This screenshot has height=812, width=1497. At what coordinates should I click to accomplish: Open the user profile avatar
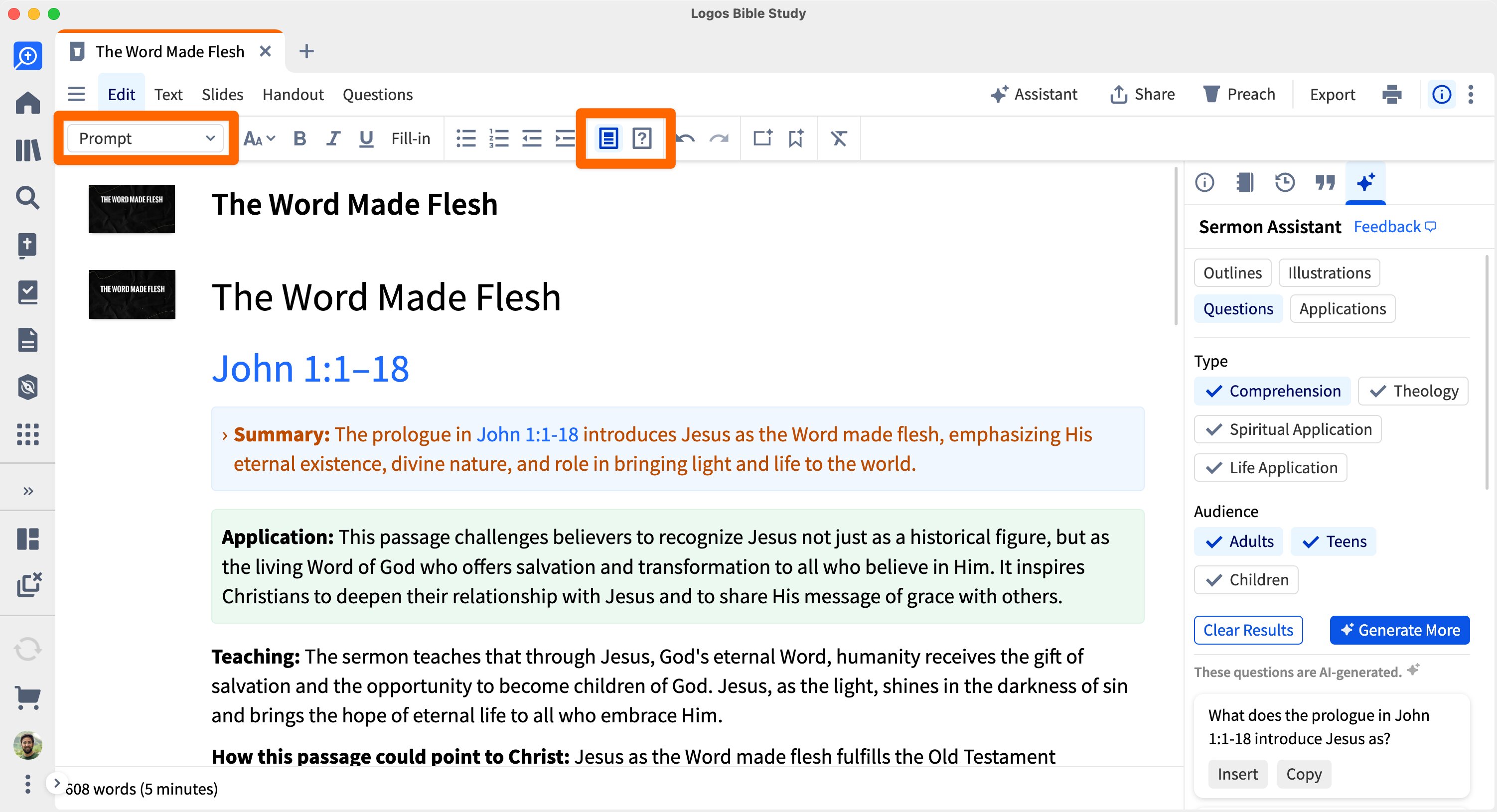27,745
